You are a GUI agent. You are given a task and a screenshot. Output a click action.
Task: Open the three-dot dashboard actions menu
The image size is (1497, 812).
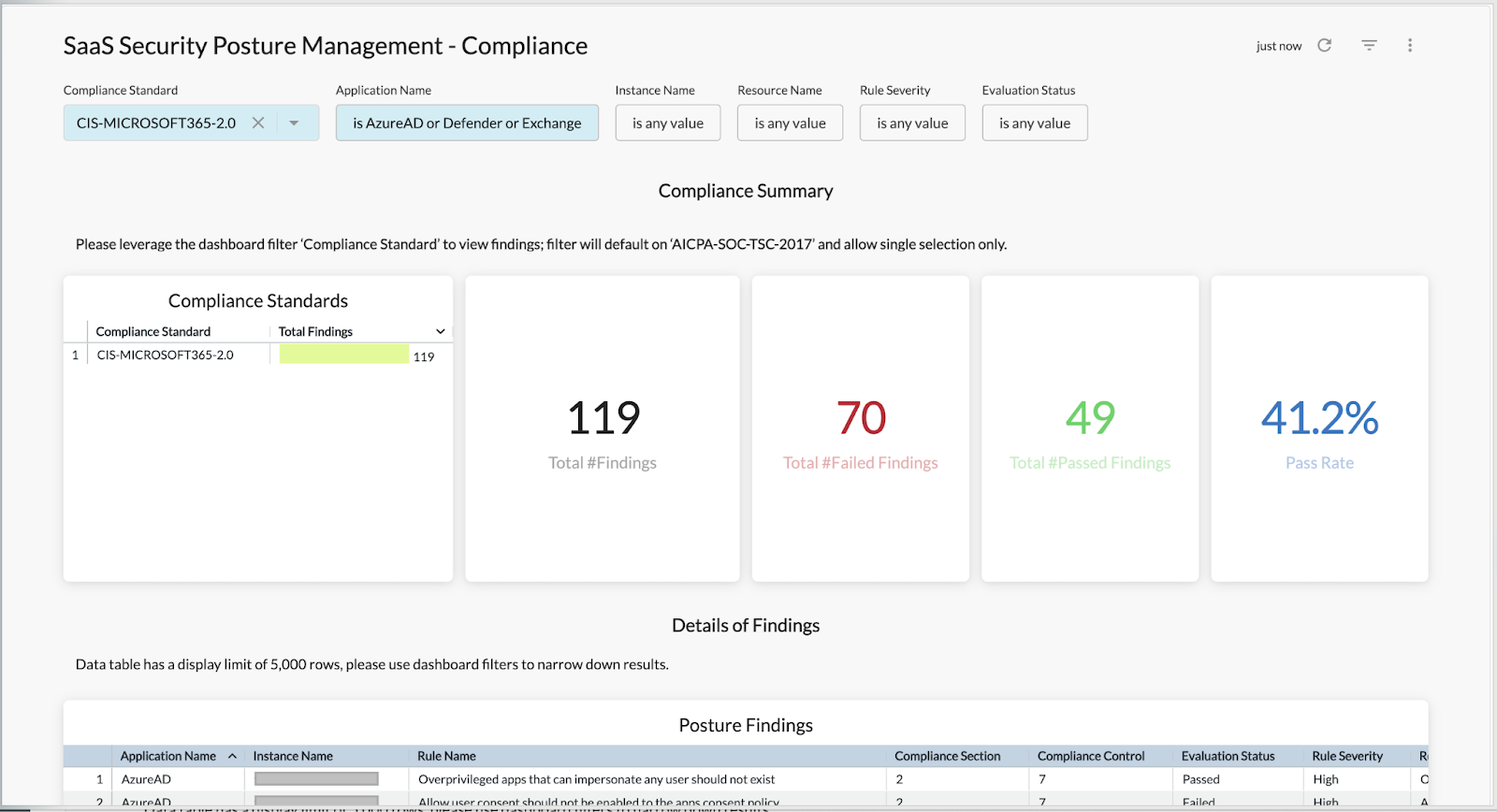pyautogui.click(x=1410, y=45)
